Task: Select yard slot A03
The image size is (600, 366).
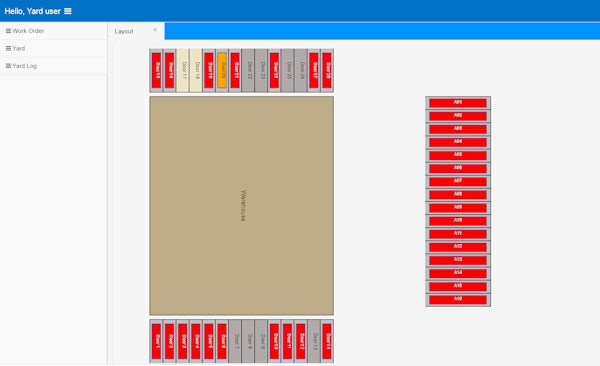Action: 458,129
